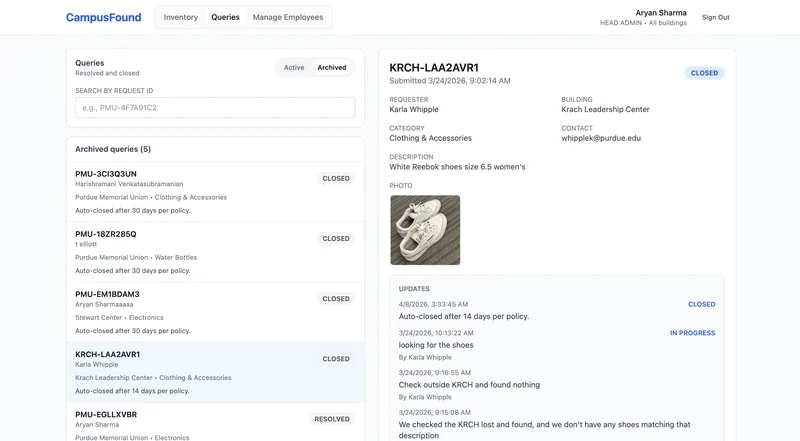
Task: Click the IN PROGRESS update label
Action: [x=692, y=333]
